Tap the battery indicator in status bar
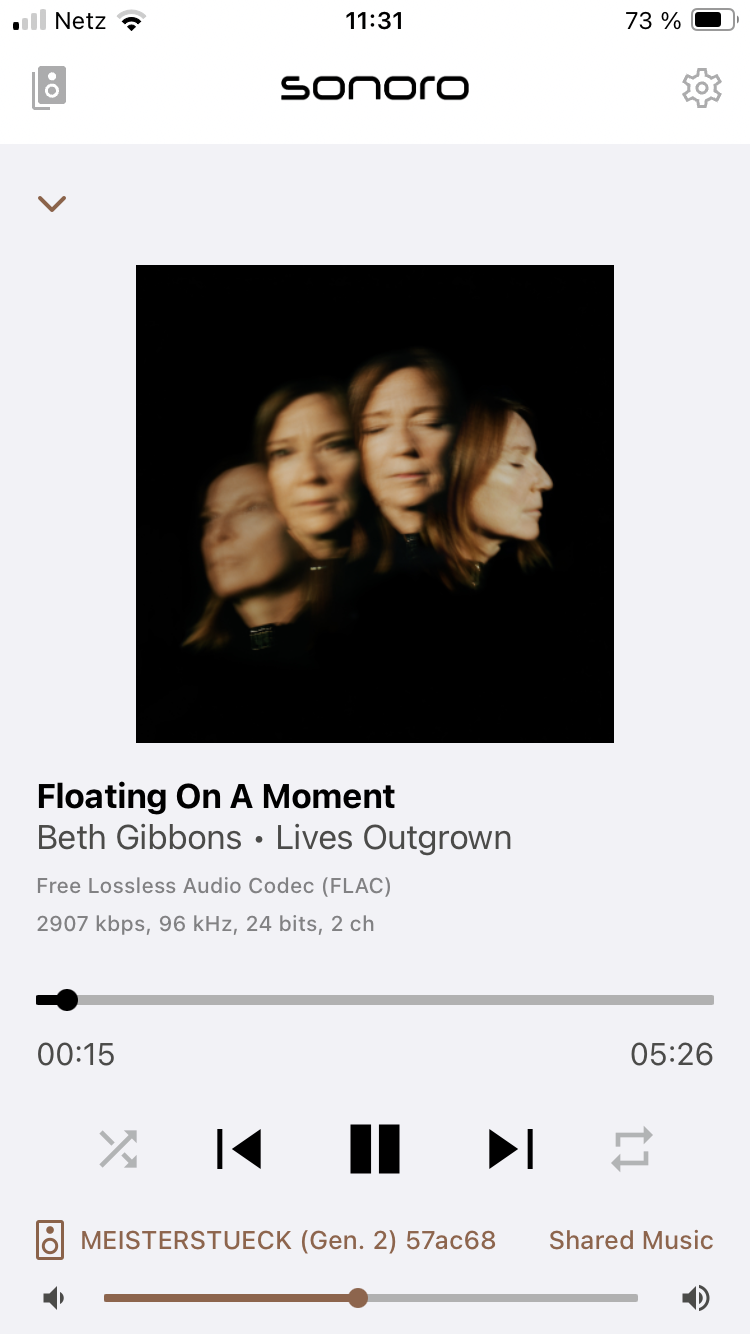The image size is (750, 1334). pyautogui.click(x=714, y=20)
